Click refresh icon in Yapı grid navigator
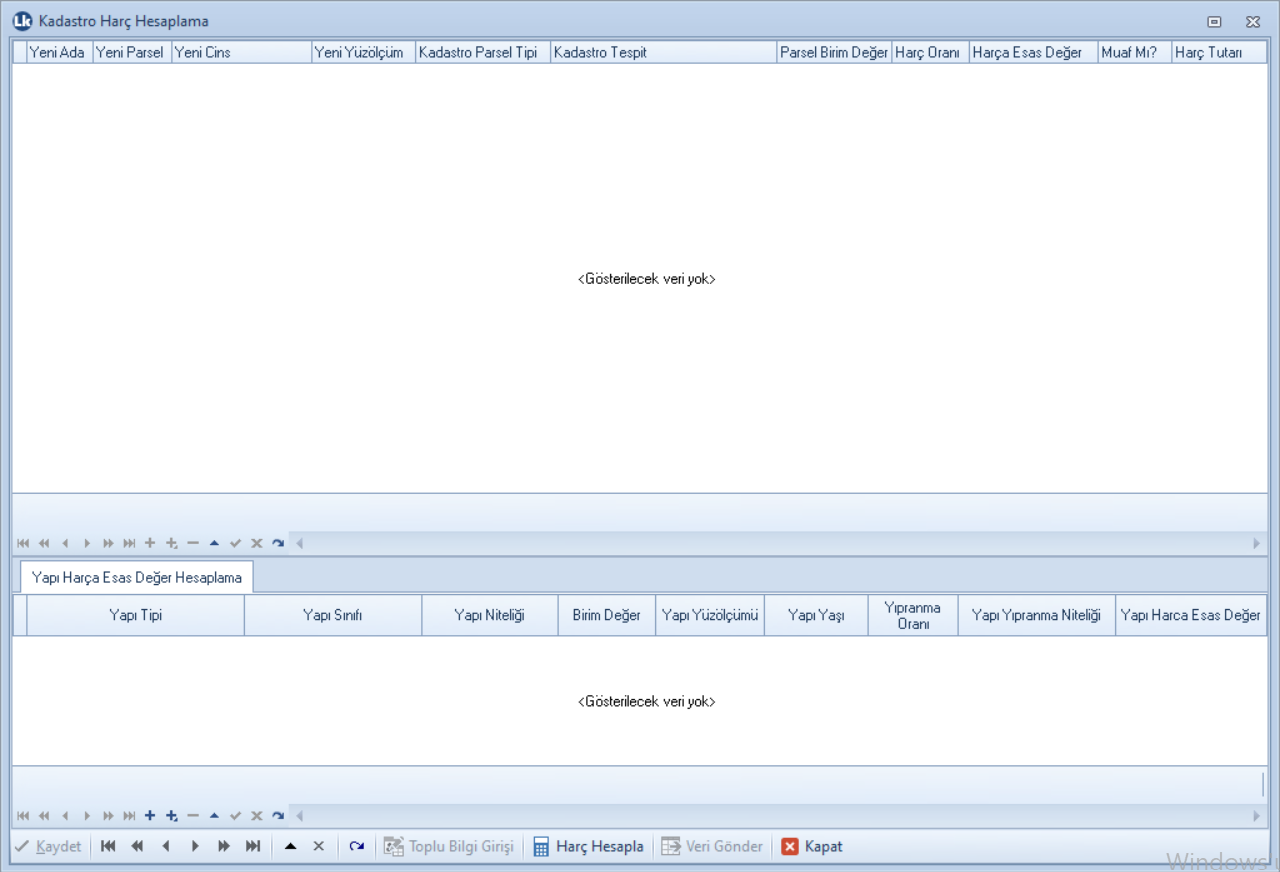1280x872 pixels. pos(278,816)
